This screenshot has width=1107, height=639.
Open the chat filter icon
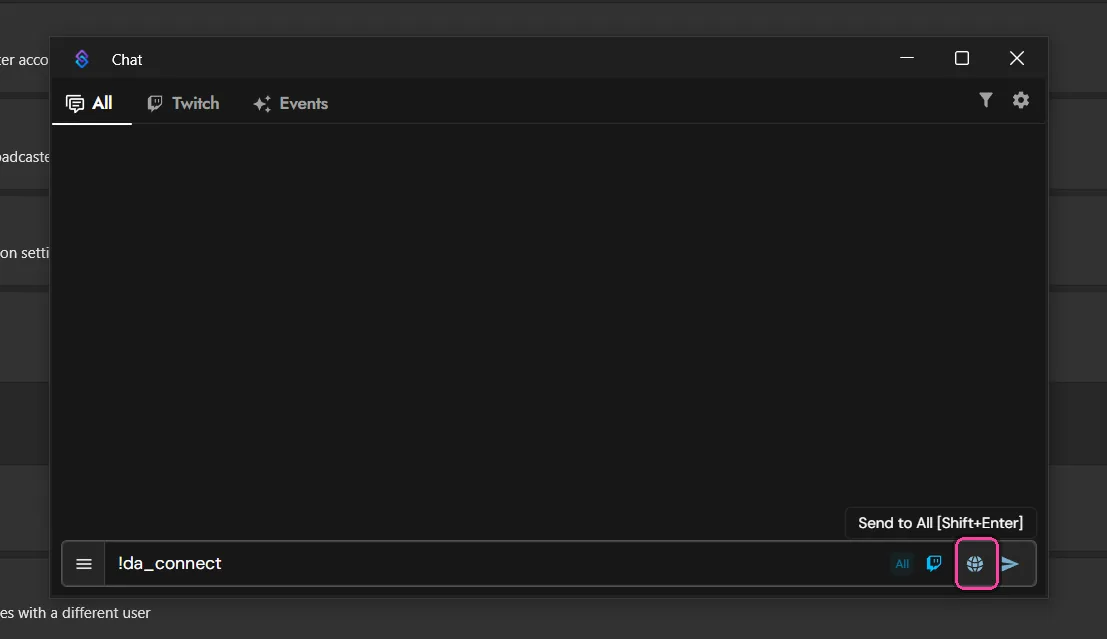986,100
